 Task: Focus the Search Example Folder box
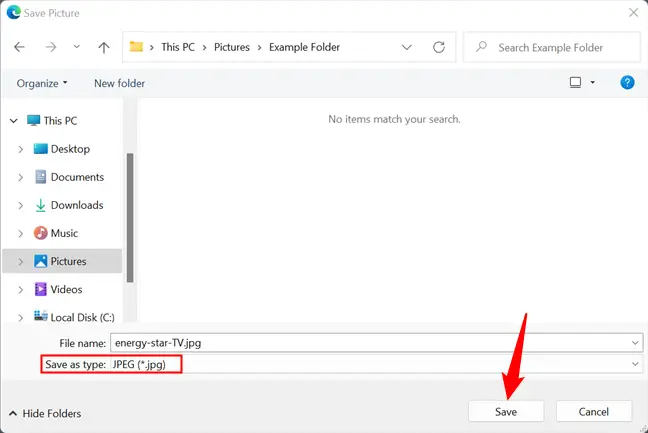click(x=551, y=47)
